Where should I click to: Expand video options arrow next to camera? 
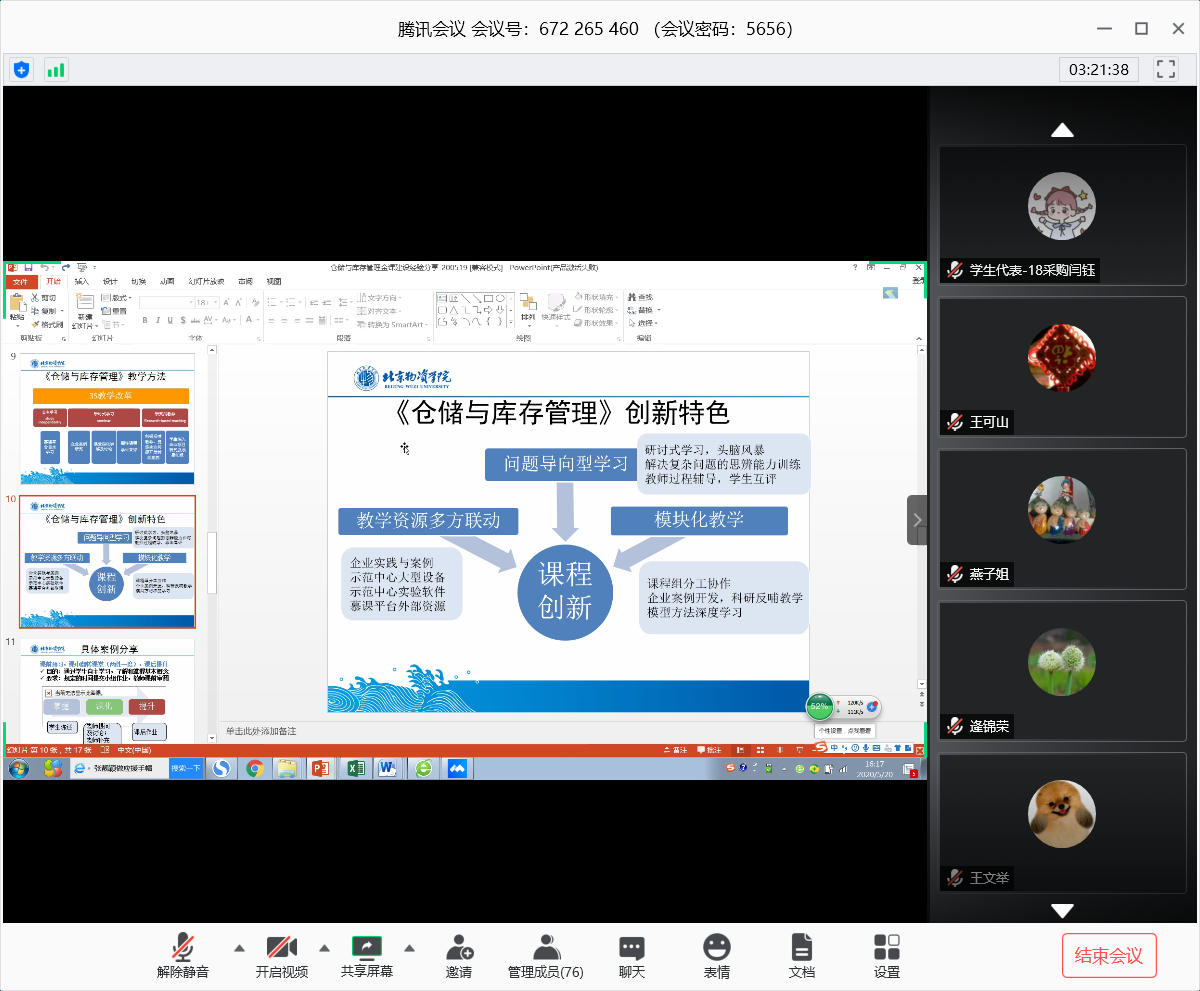[324, 948]
